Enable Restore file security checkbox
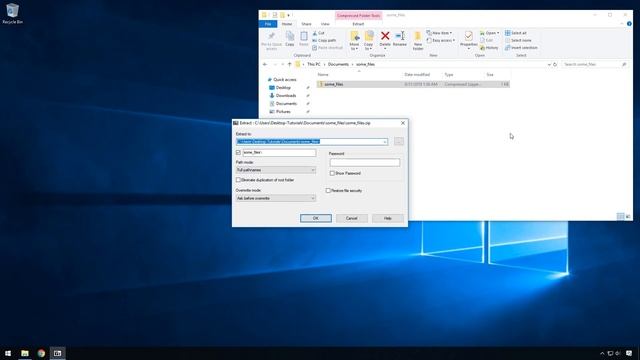This screenshot has width=640, height=360. tap(328, 191)
